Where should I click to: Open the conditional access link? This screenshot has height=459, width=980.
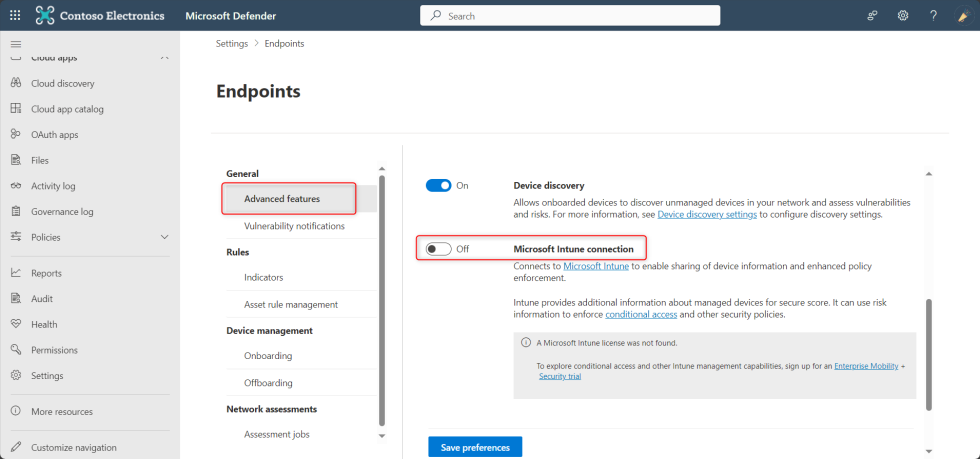coord(641,315)
